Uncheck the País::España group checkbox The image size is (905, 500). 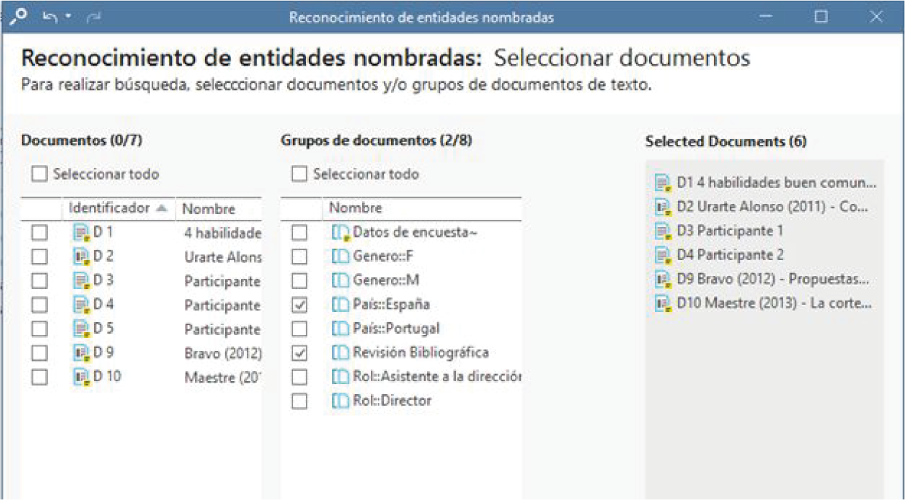pyautogui.click(x=299, y=305)
